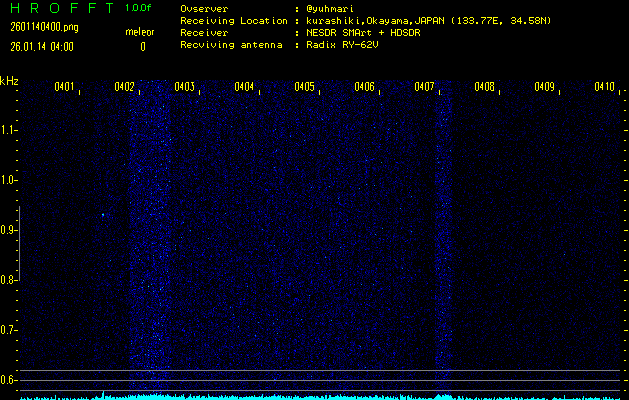This screenshot has width=629, height=400.
Task: Click the 0409 time marker
Action: point(544,87)
